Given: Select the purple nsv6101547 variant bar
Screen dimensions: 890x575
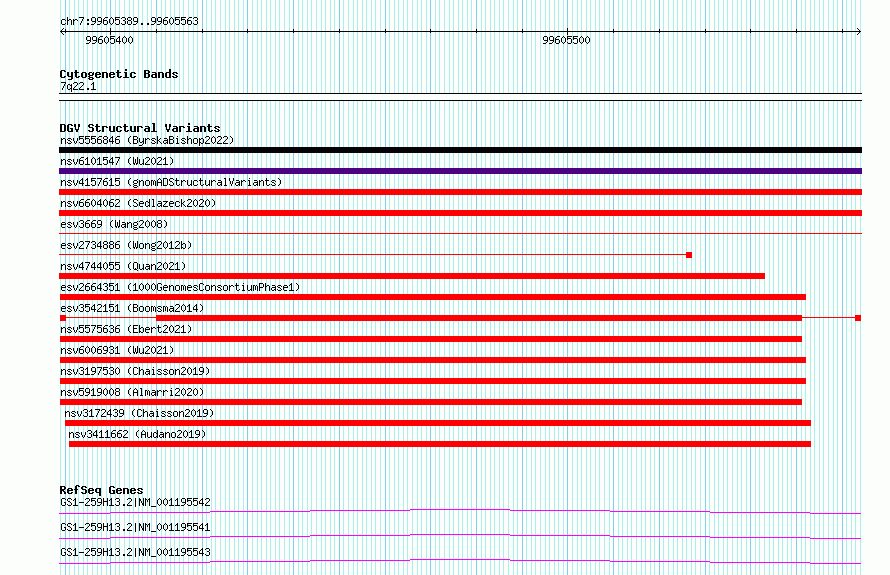Looking at the screenshot, I should click(460, 171).
